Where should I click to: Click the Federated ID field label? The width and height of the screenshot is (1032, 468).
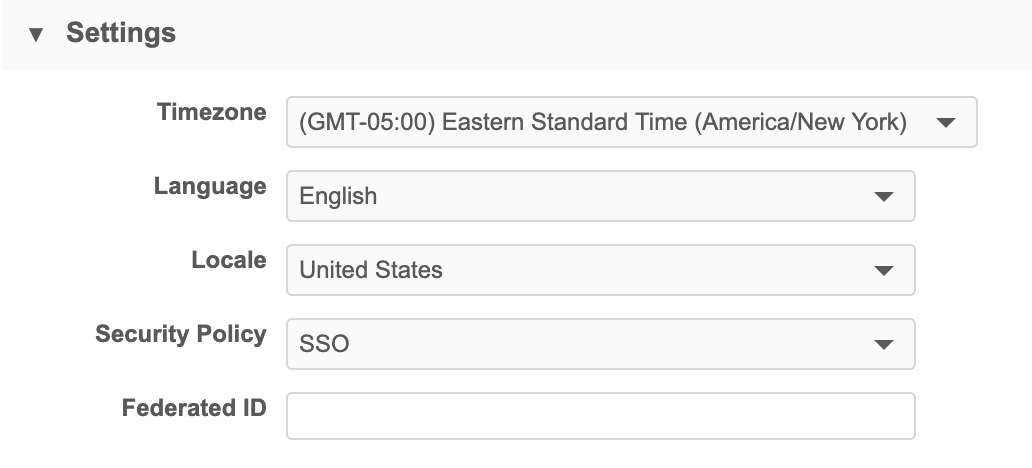[194, 408]
